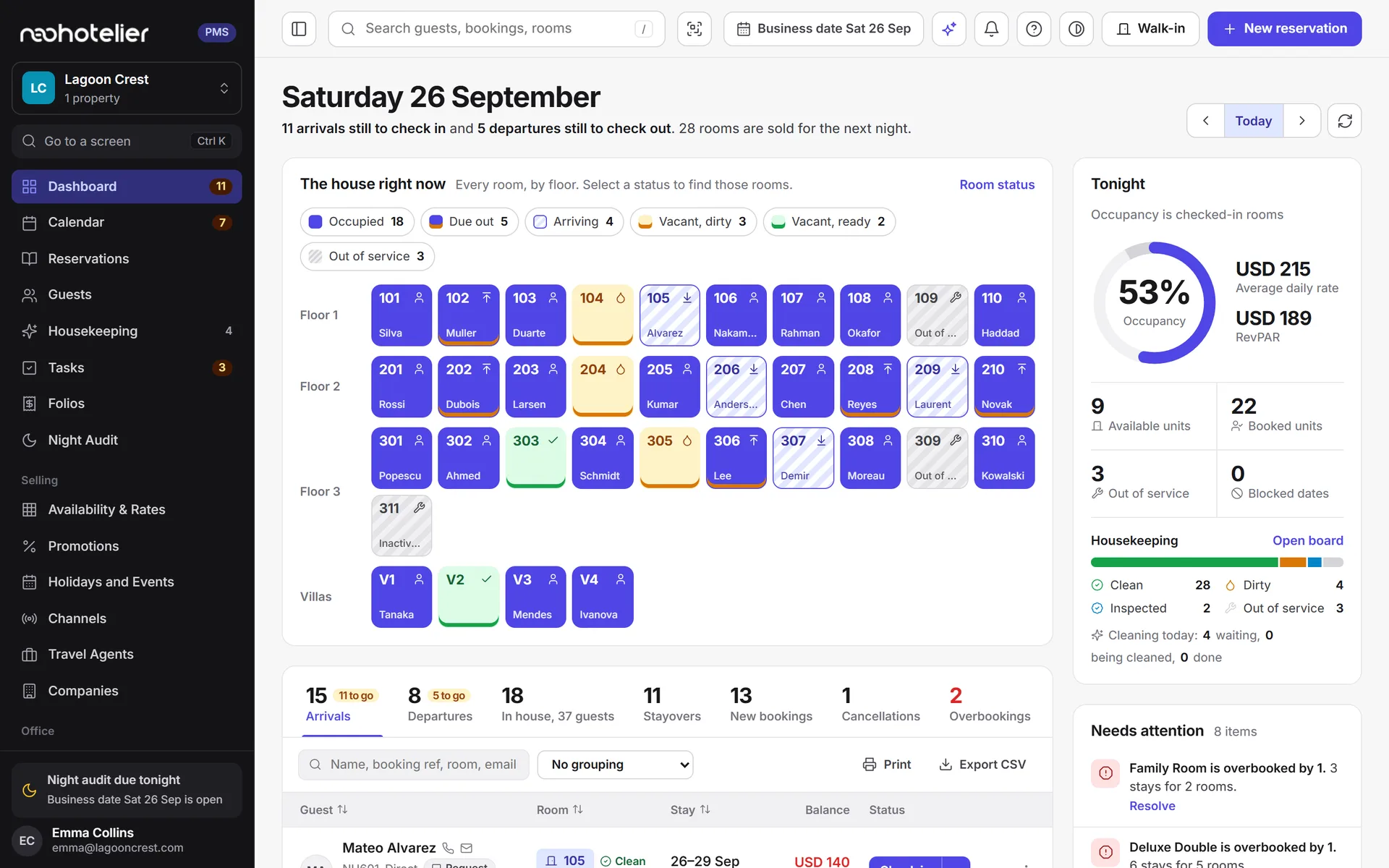Open notifications bell

[991, 29]
